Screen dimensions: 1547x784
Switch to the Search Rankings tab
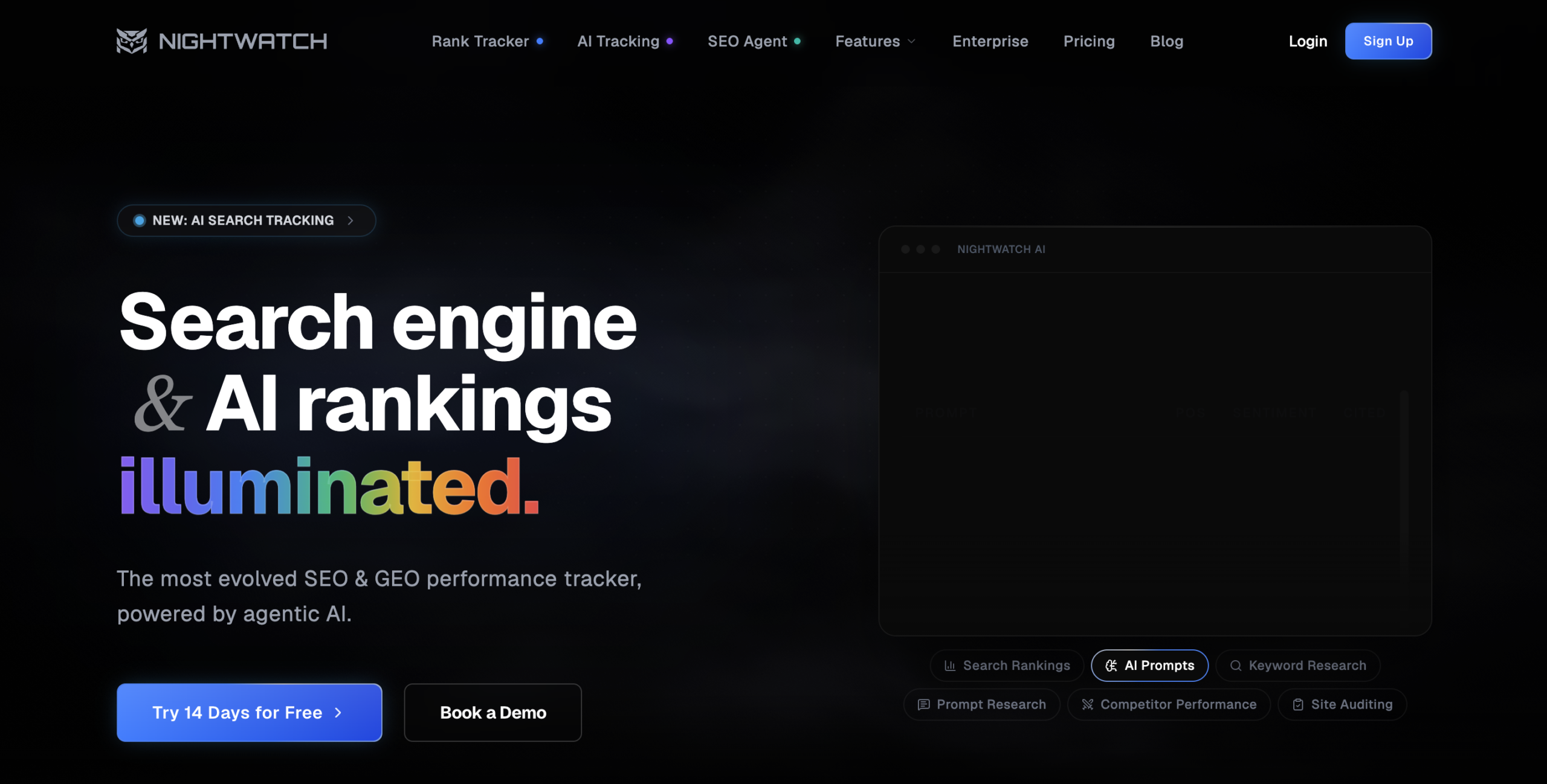[1007, 666]
